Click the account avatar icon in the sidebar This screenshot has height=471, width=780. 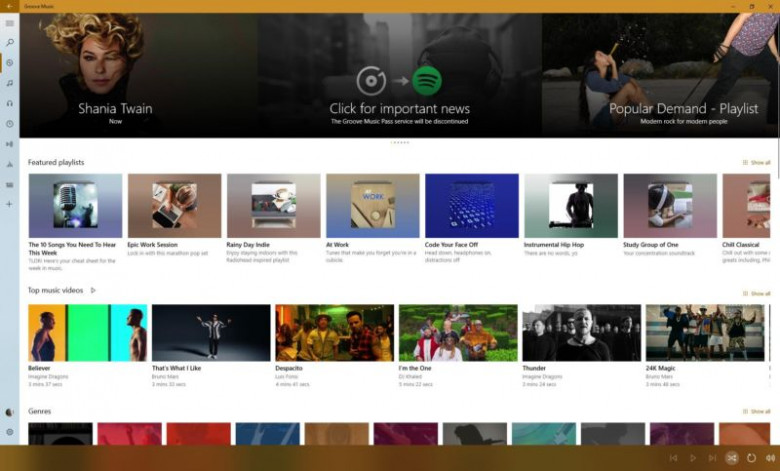pos(10,412)
